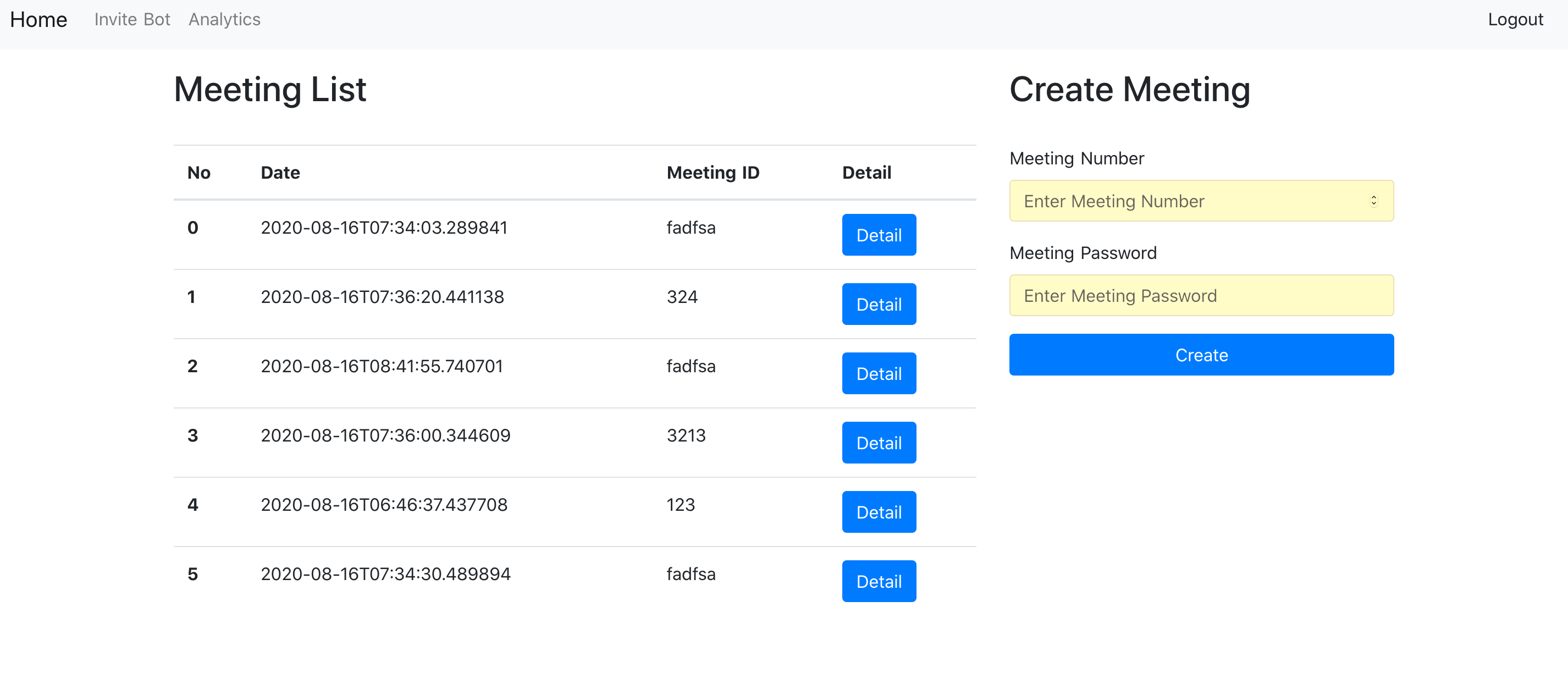This screenshot has height=684, width=1568.
Task: Click the fadfsa ID in row 0
Action: 691,228
